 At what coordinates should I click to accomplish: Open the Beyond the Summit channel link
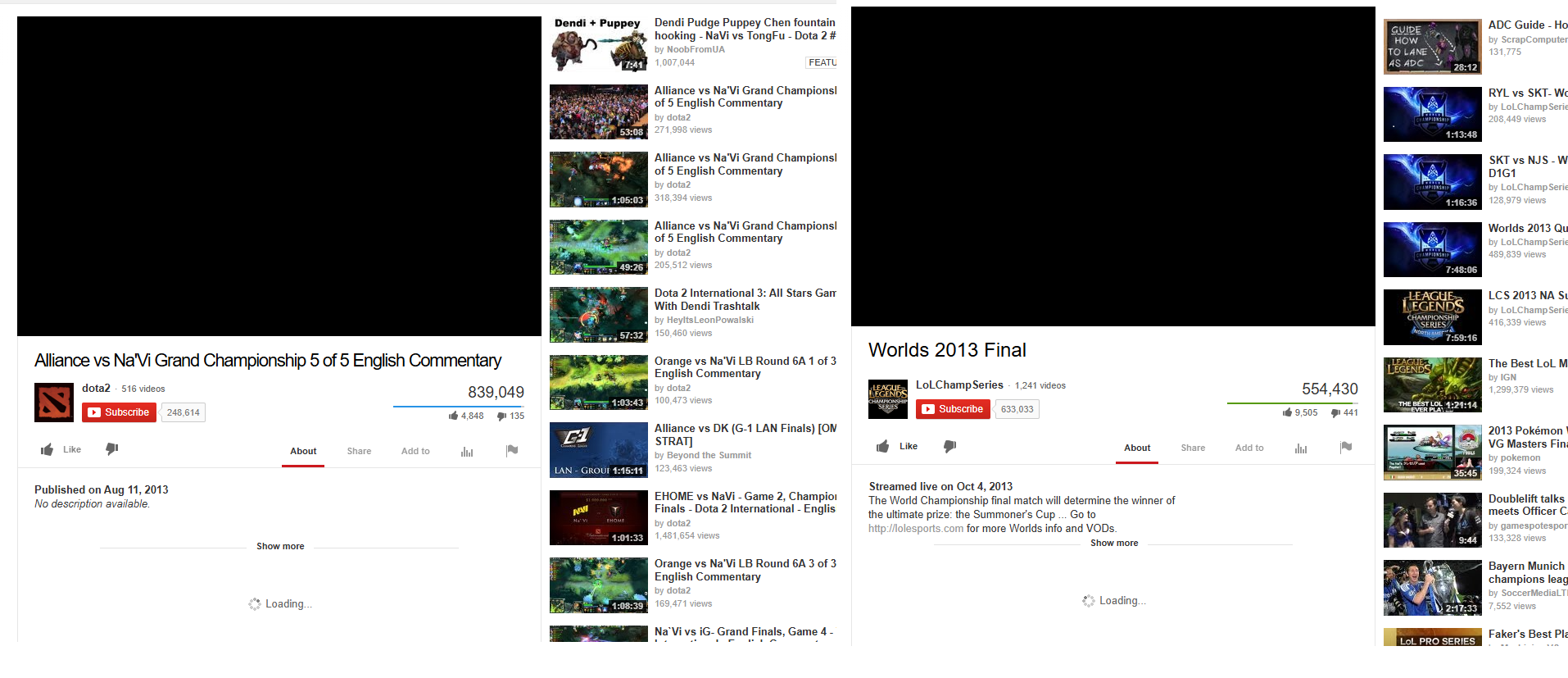[x=709, y=455]
